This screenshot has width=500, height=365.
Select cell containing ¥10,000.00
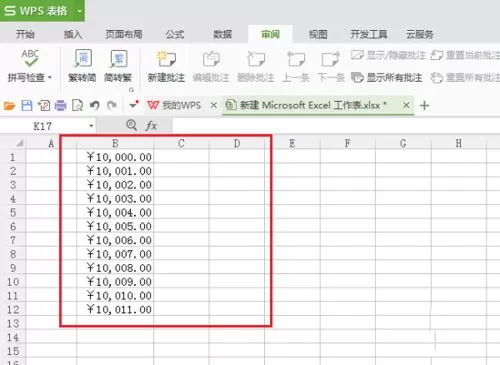click(115, 157)
